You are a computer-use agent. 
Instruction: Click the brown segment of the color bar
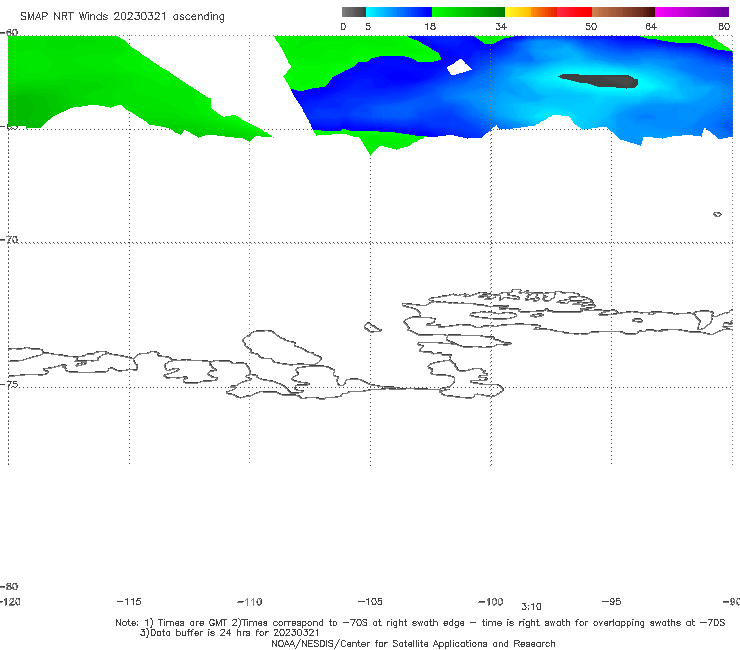click(623, 12)
